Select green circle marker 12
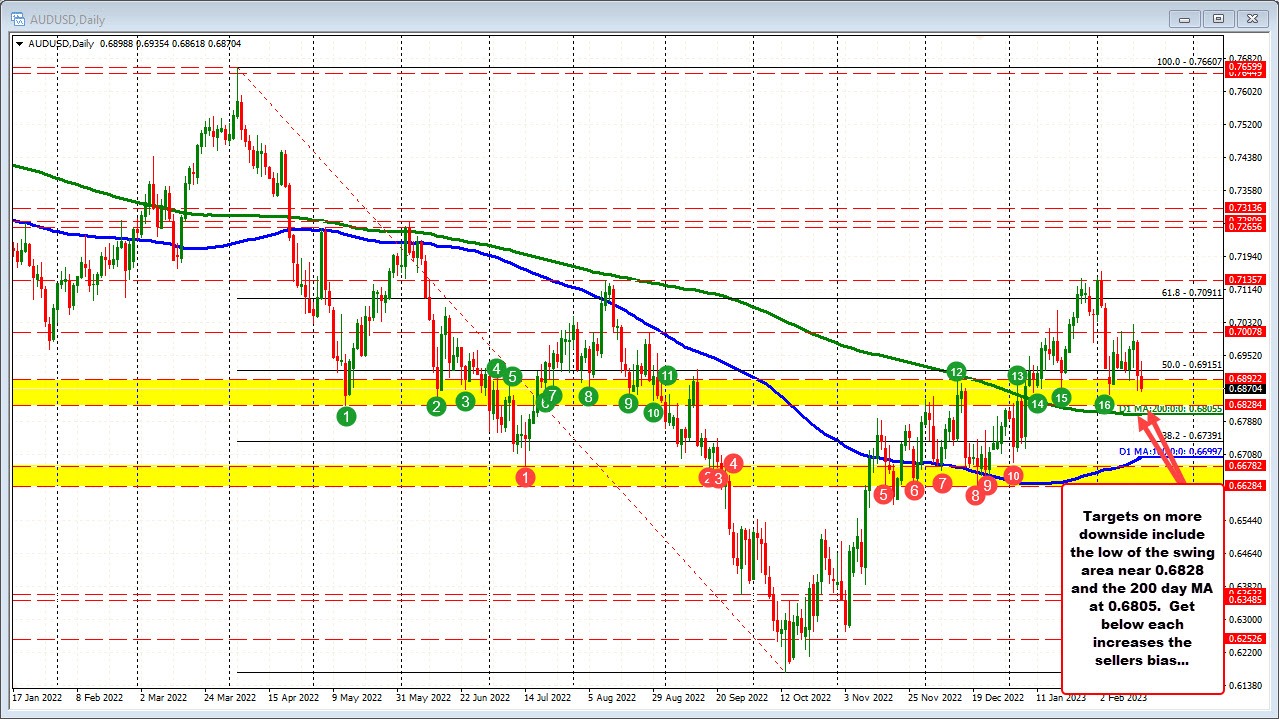Screen dimensions: 1279x719 tap(956, 372)
